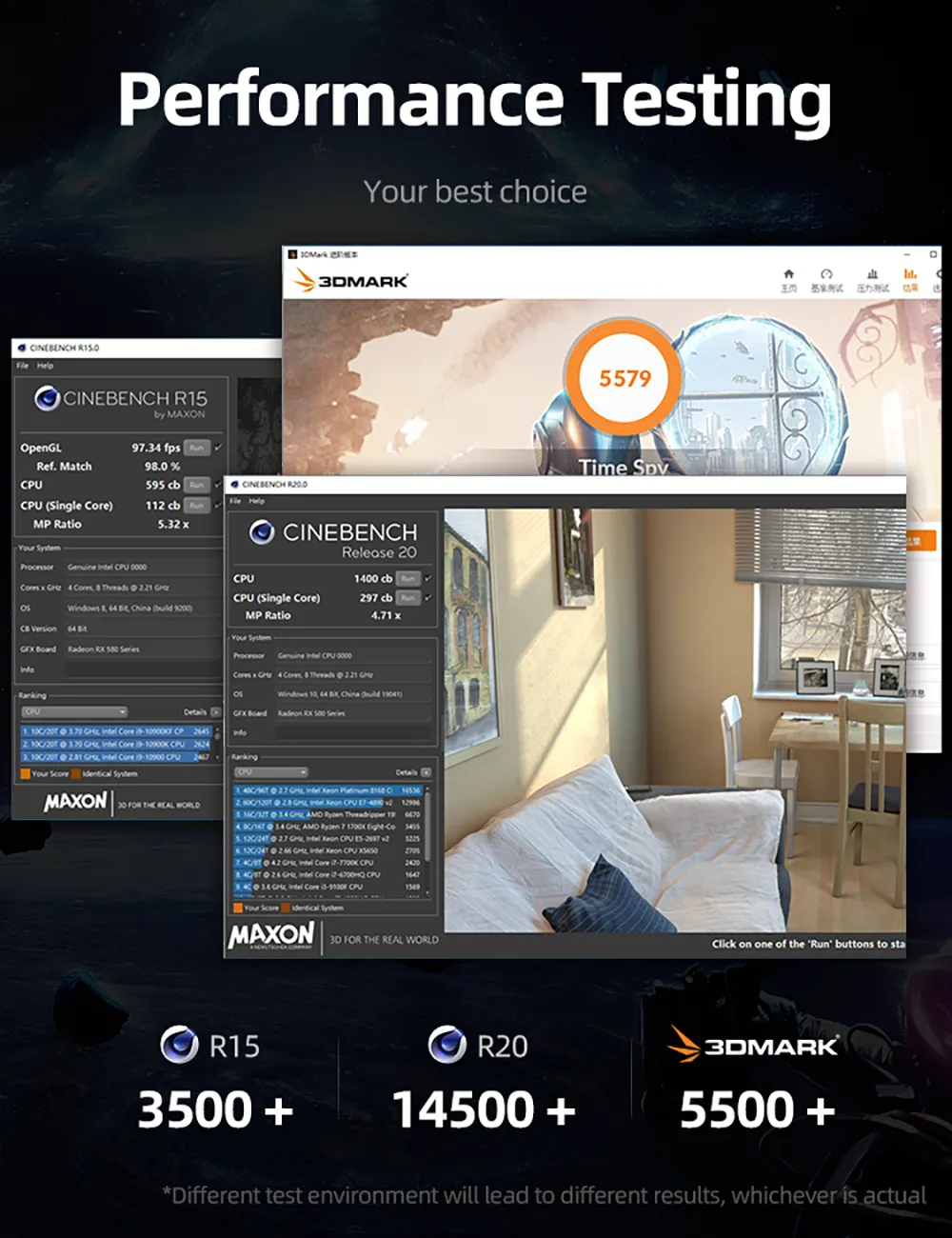Toggle the CPU (Single Core) checkmark in R20
The width and height of the screenshot is (952, 1238).
427,597
